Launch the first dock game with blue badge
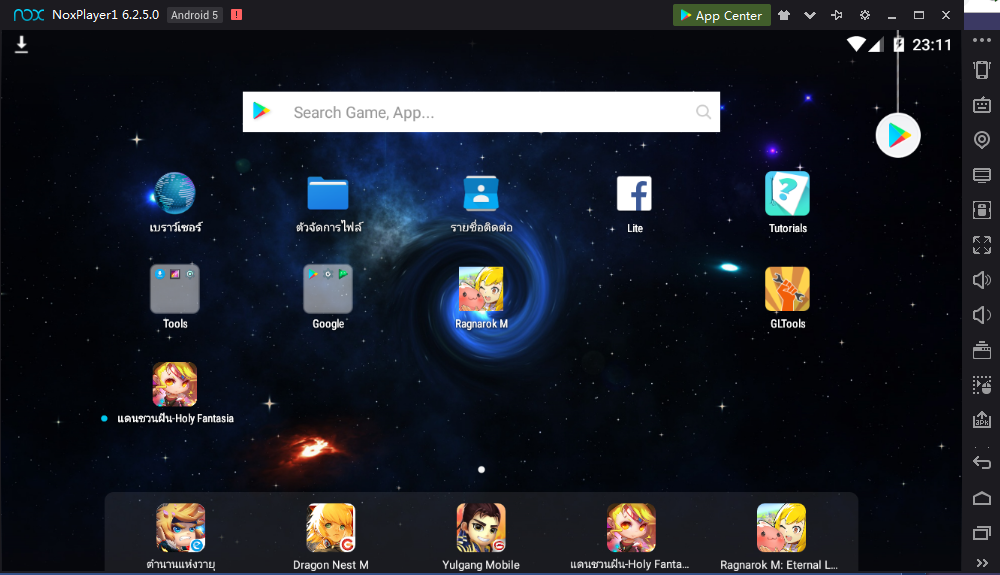Image resolution: width=1000 pixels, height=575 pixels. (x=180, y=527)
